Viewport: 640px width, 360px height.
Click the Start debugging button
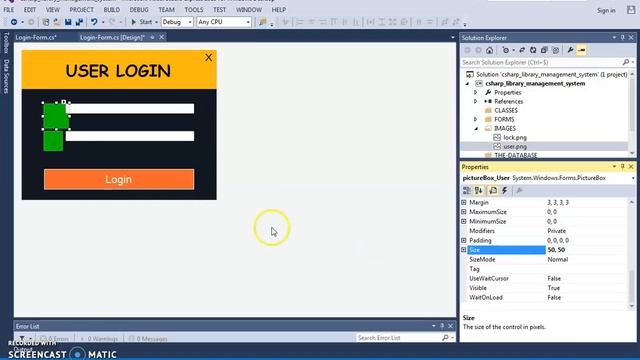click(x=141, y=22)
